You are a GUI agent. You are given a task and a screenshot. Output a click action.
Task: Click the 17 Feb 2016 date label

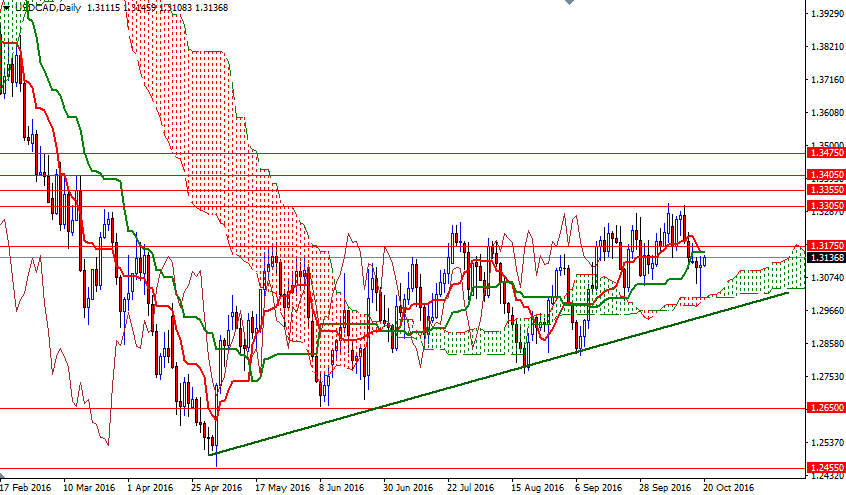click(26, 488)
